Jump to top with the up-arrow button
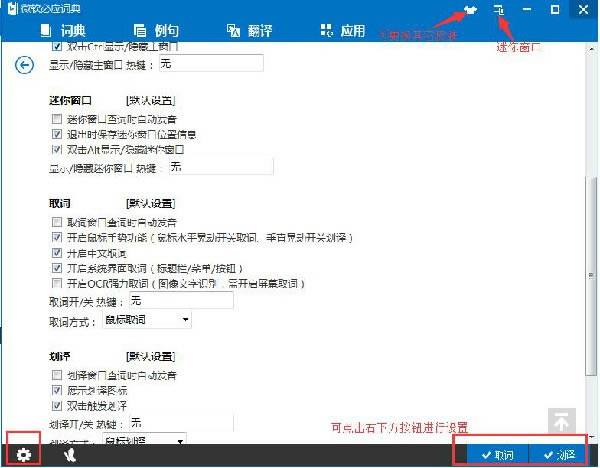This screenshot has height=468, width=600. 561,422
